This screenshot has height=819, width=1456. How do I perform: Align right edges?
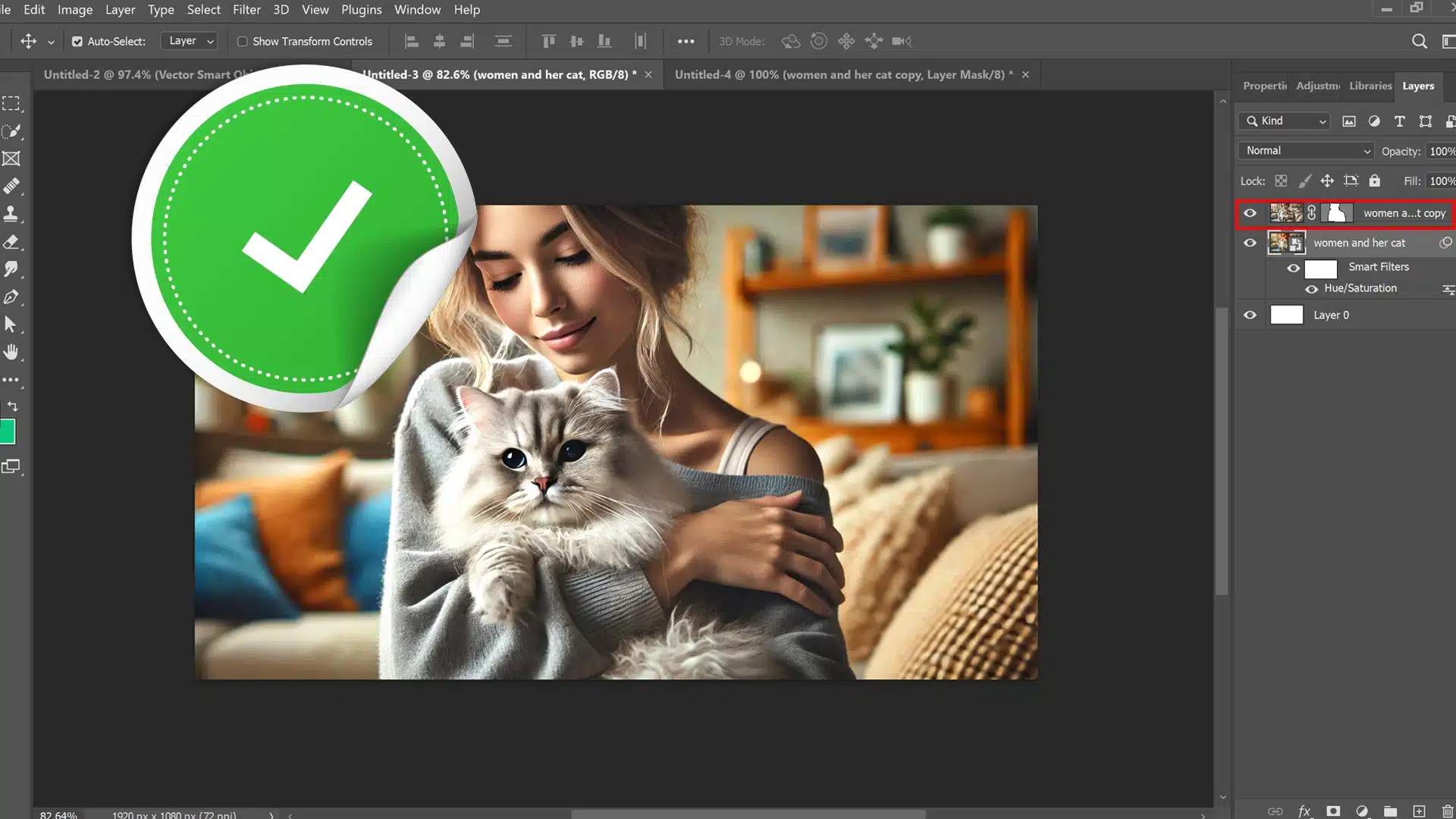[467, 41]
